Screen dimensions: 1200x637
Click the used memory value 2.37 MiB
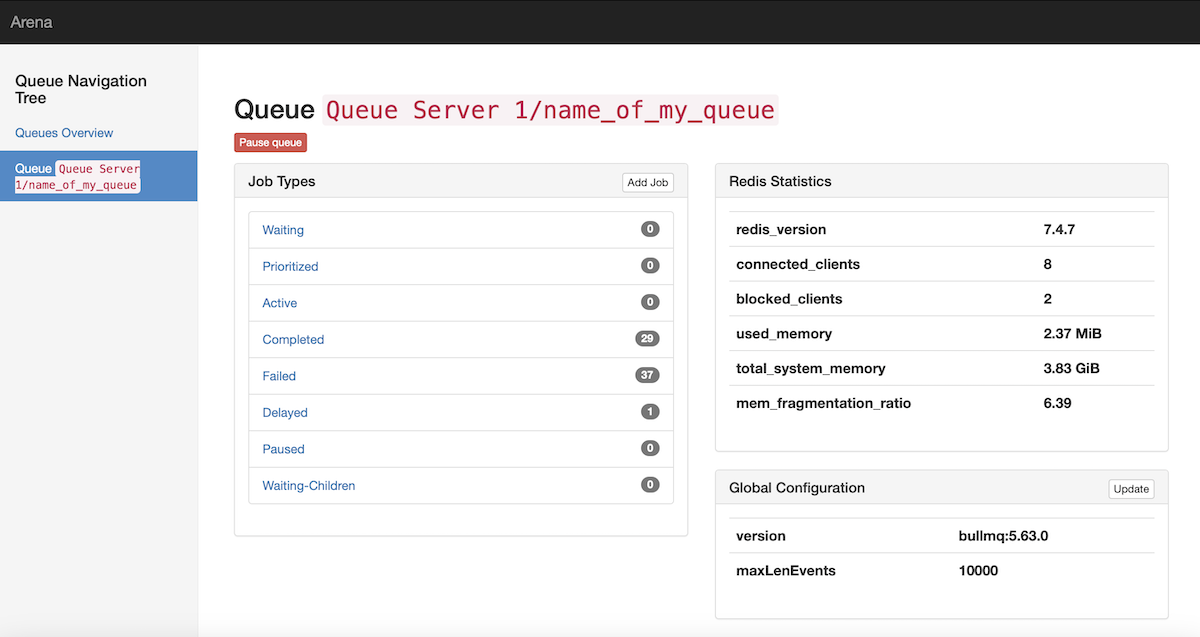1072,334
